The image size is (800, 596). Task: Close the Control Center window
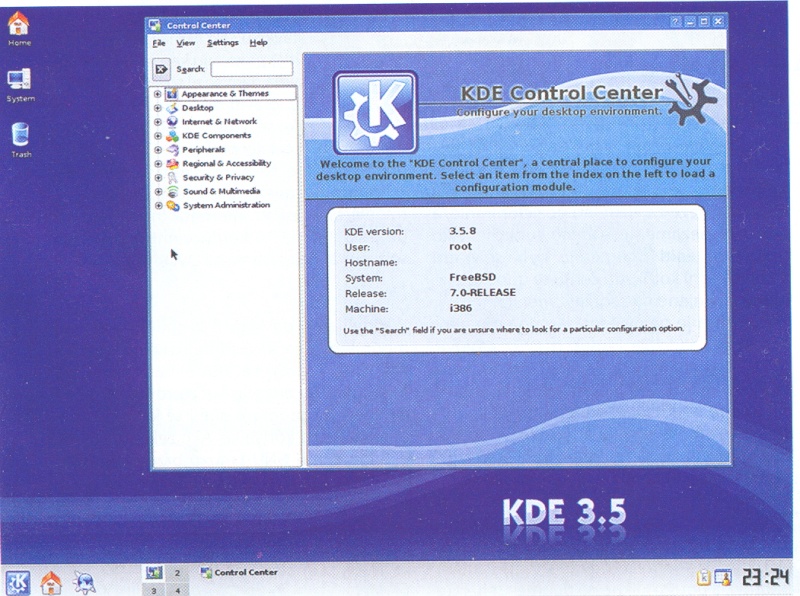pyautogui.click(x=718, y=21)
